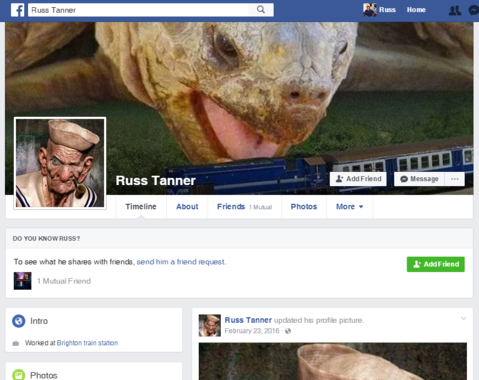Screen dimensions: 479x380
Task: Open the Popeye profile picture
Action: (60, 163)
